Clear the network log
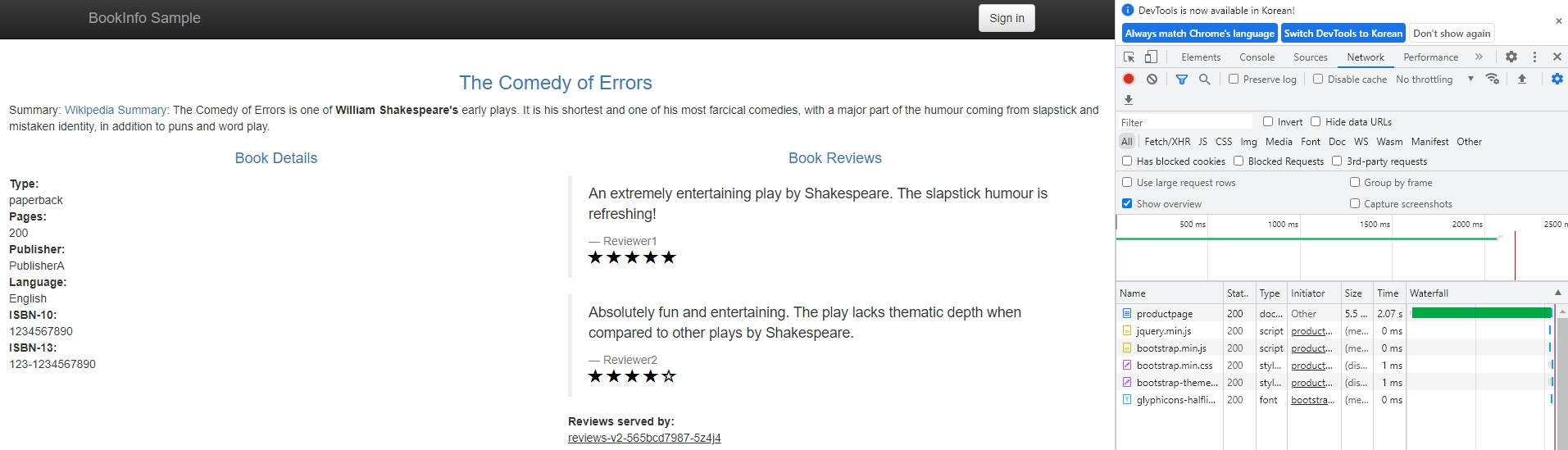 point(1152,80)
